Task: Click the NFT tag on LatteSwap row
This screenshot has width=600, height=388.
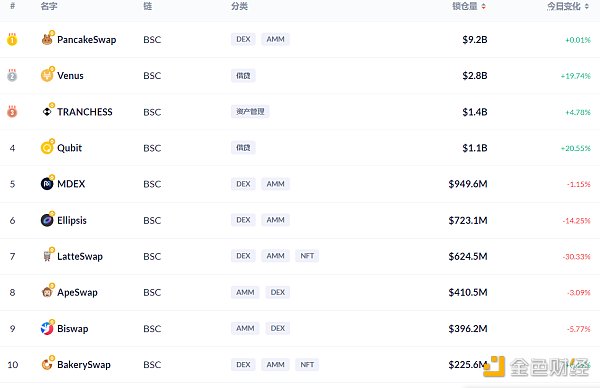Action: 307,256
